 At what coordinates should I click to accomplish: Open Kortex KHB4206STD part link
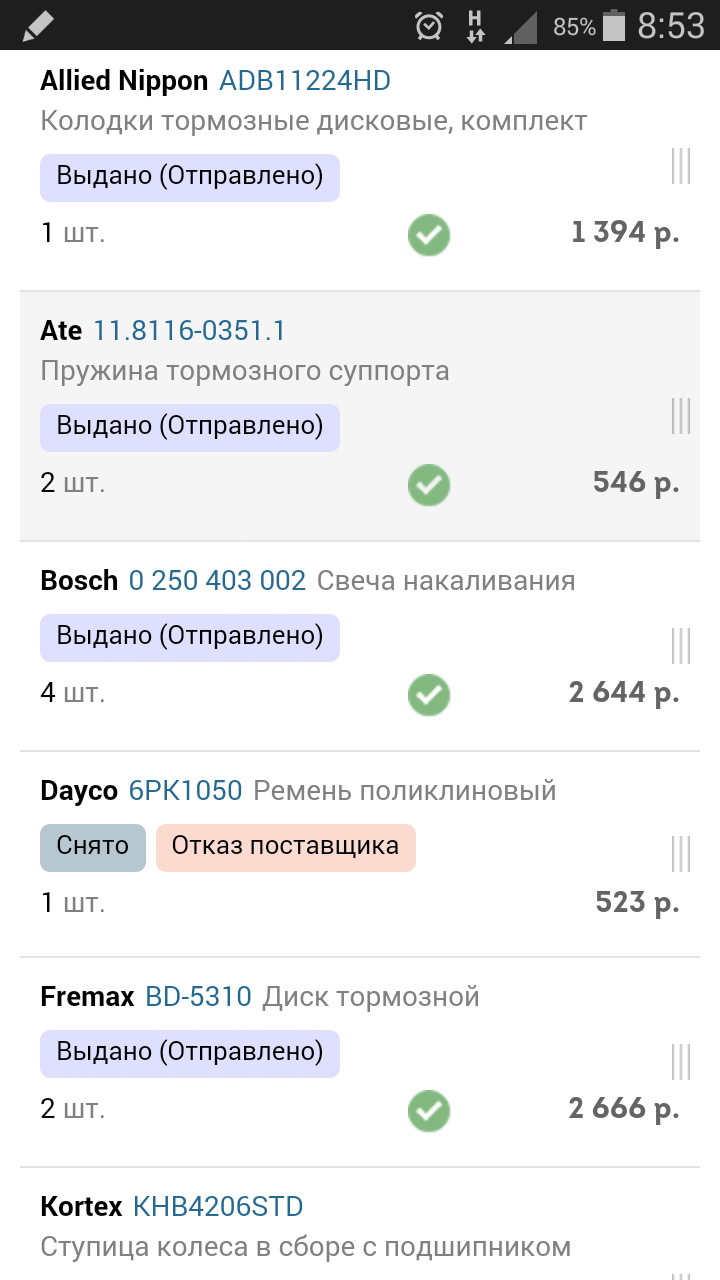[217, 1207]
